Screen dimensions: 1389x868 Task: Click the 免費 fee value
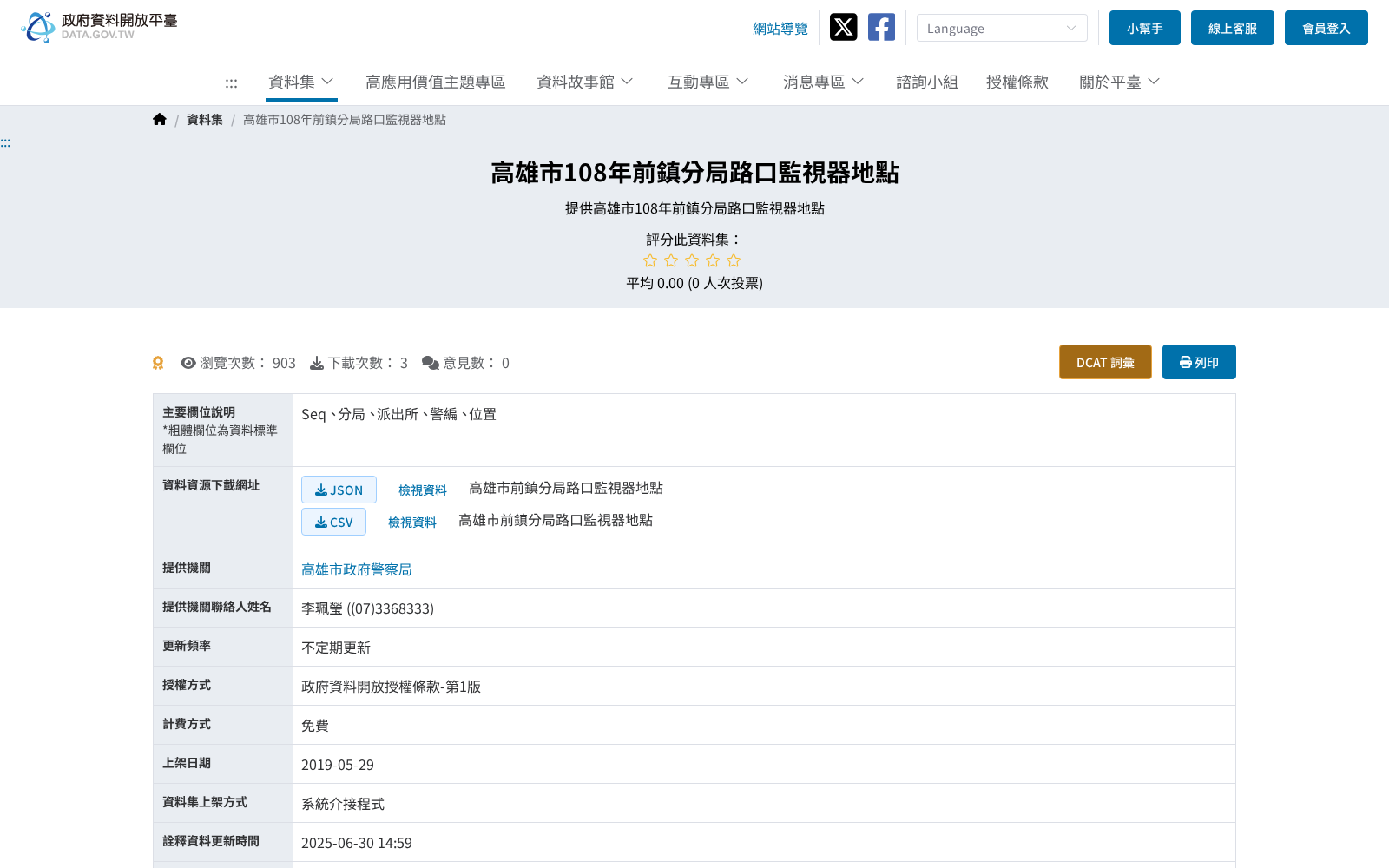315,726
